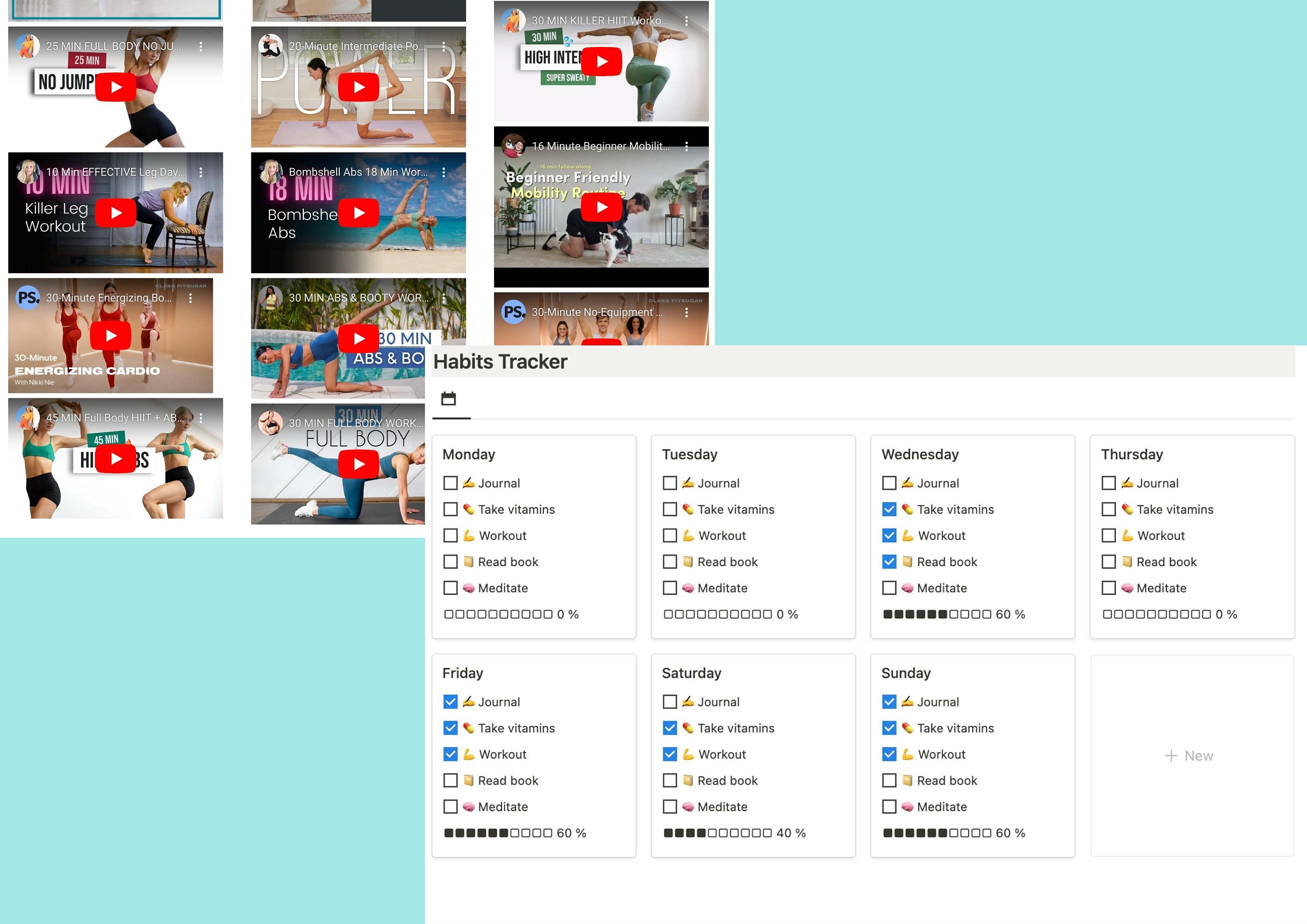The image size is (1307, 924).
Task: Click the "+ New" button to add a card
Action: (1190, 755)
